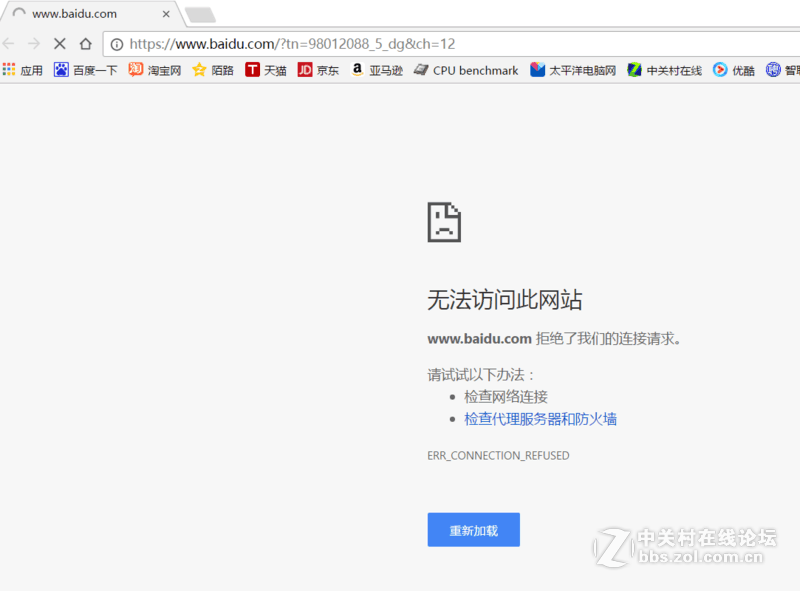Open the 天猫 bookmark

(264, 70)
